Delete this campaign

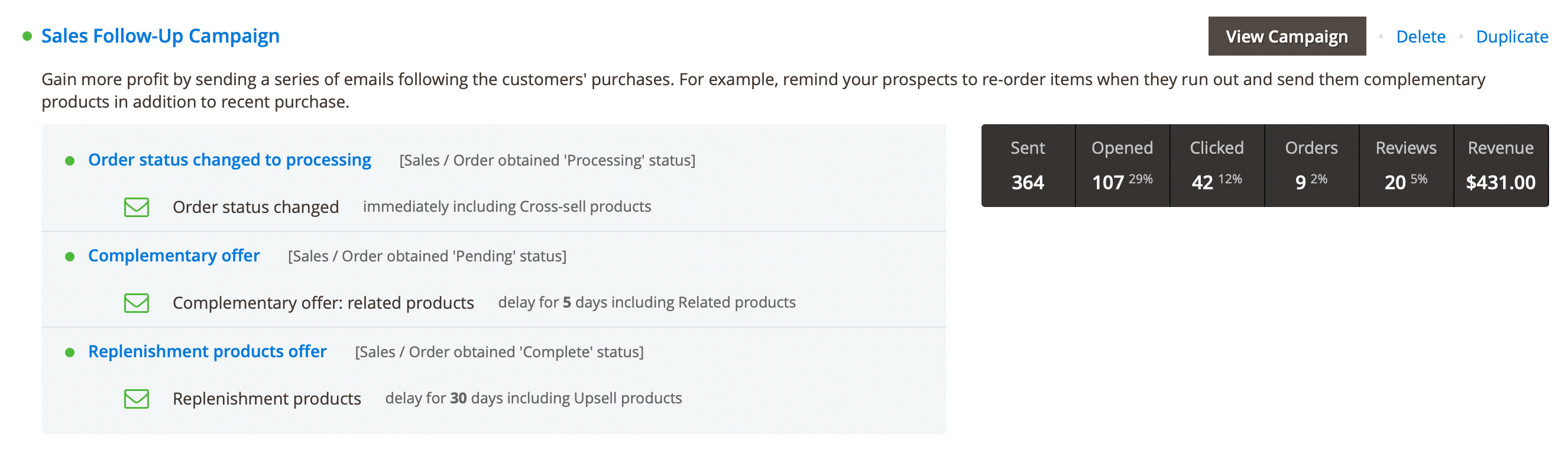(1420, 37)
